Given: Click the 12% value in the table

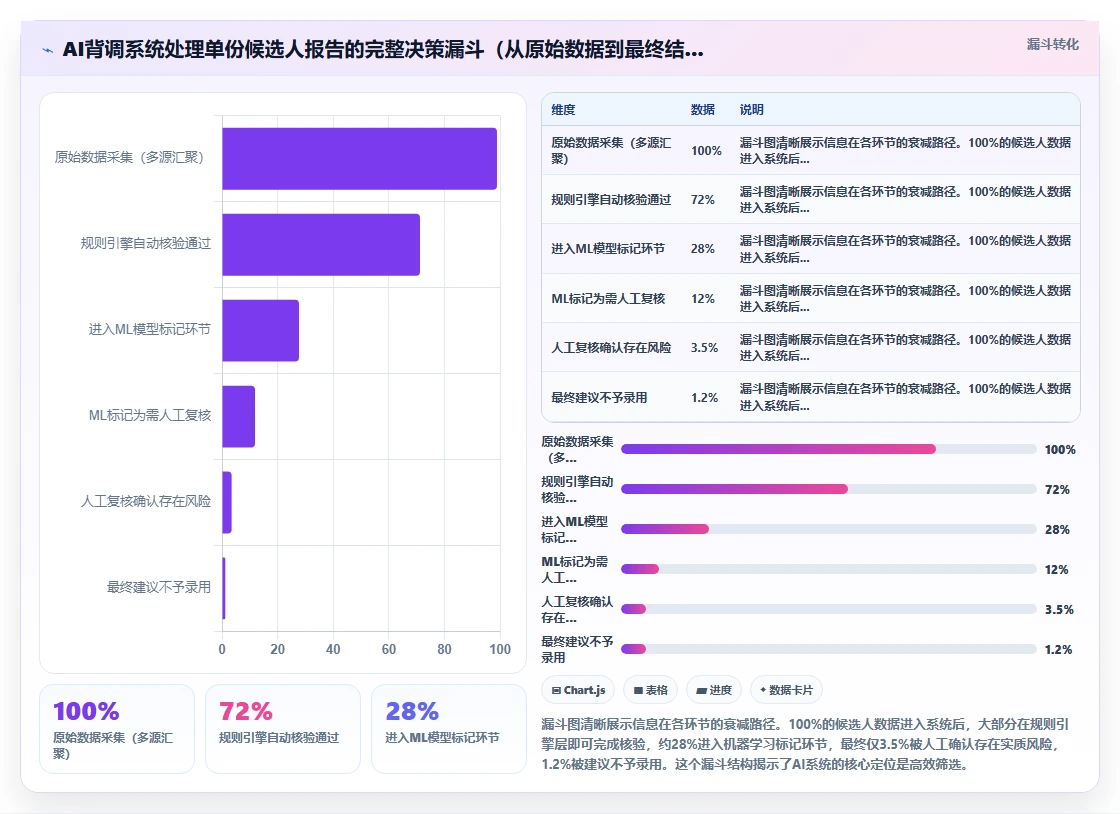Looking at the screenshot, I should [x=702, y=298].
